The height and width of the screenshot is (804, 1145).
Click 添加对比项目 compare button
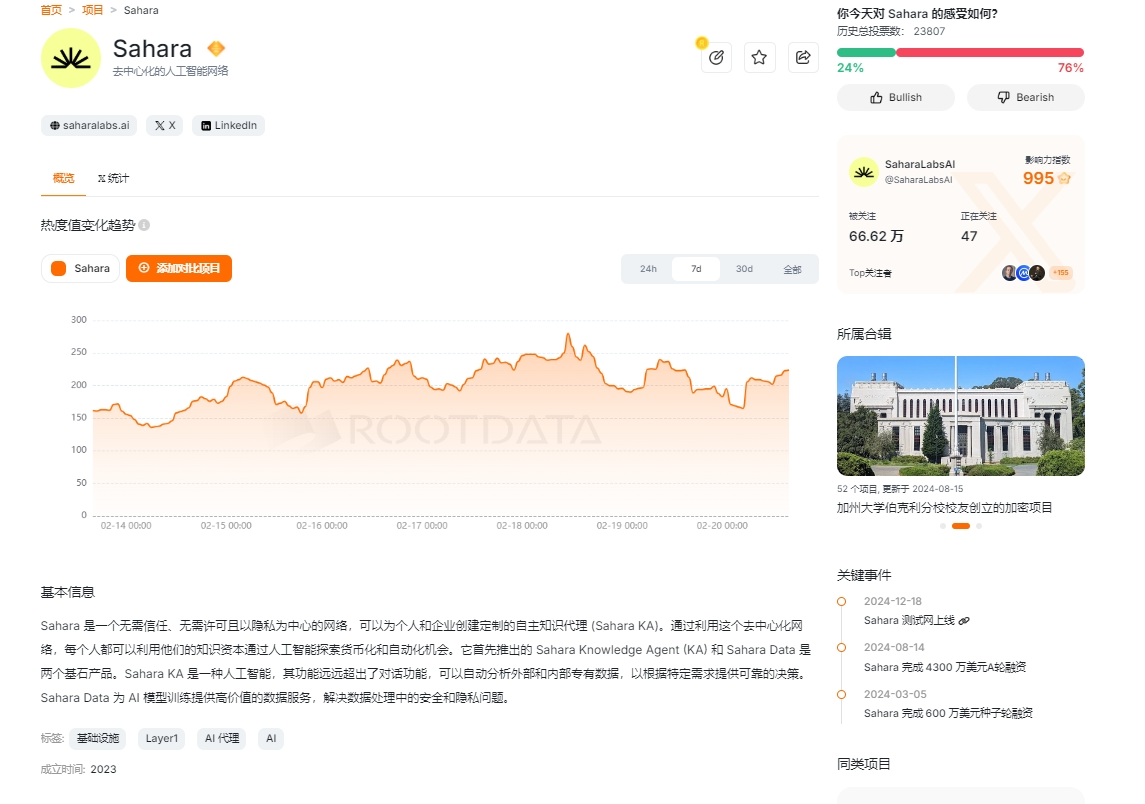click(x=179, y=268)
